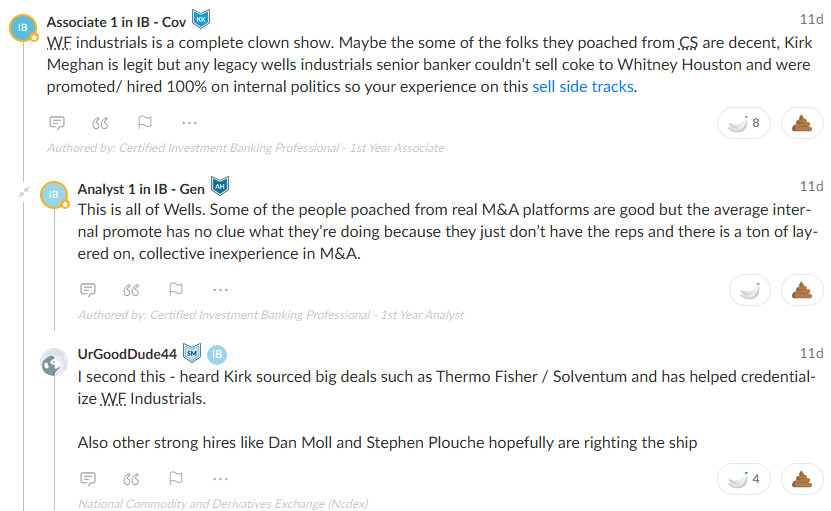Reply to UrGoodDude44's comment
831x511 pixels.
(x=88, y=479)
